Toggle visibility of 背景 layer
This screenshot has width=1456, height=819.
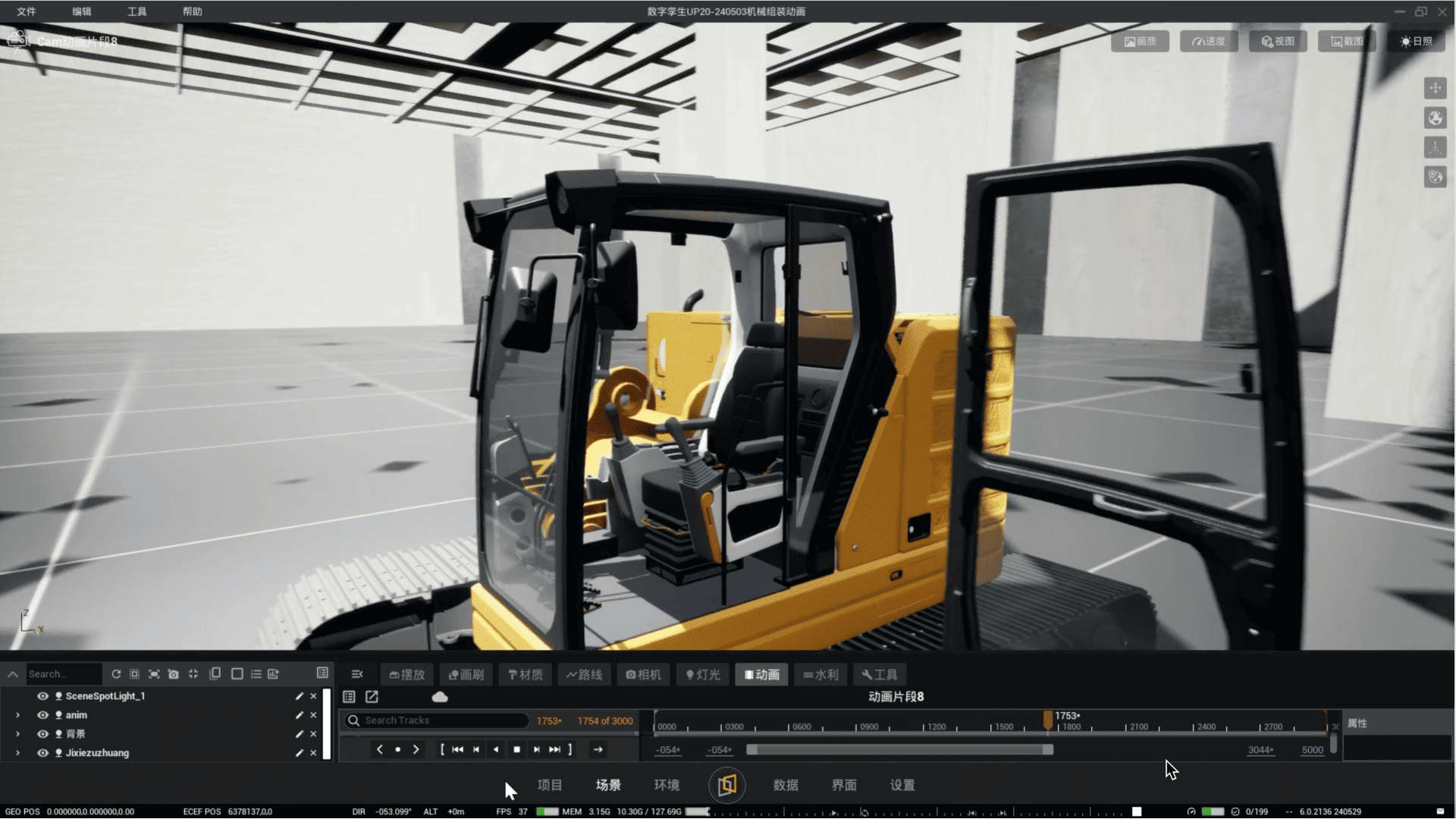tap(43, 734)
